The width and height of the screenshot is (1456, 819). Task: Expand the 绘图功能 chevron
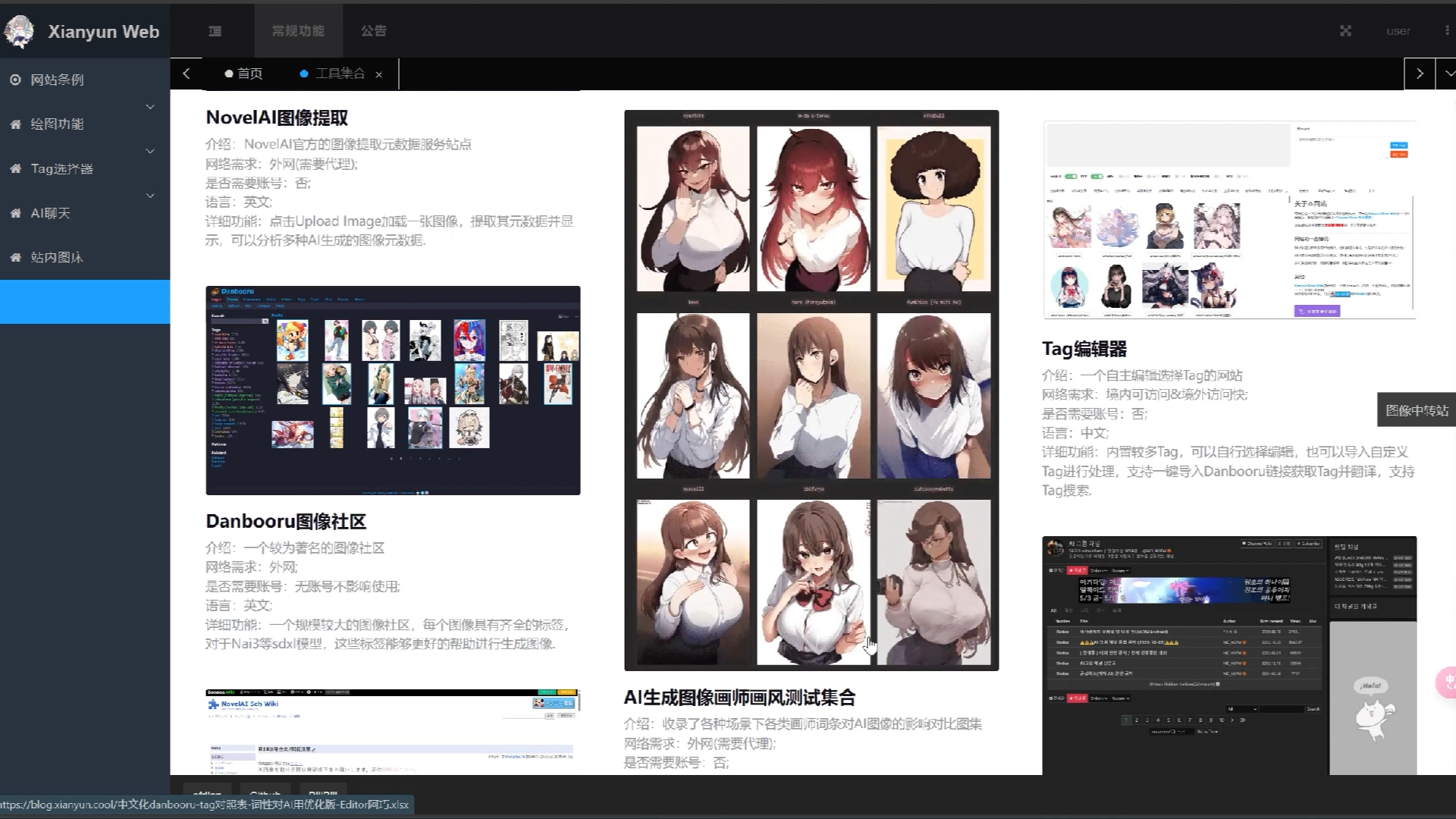(x=150, y=107)
